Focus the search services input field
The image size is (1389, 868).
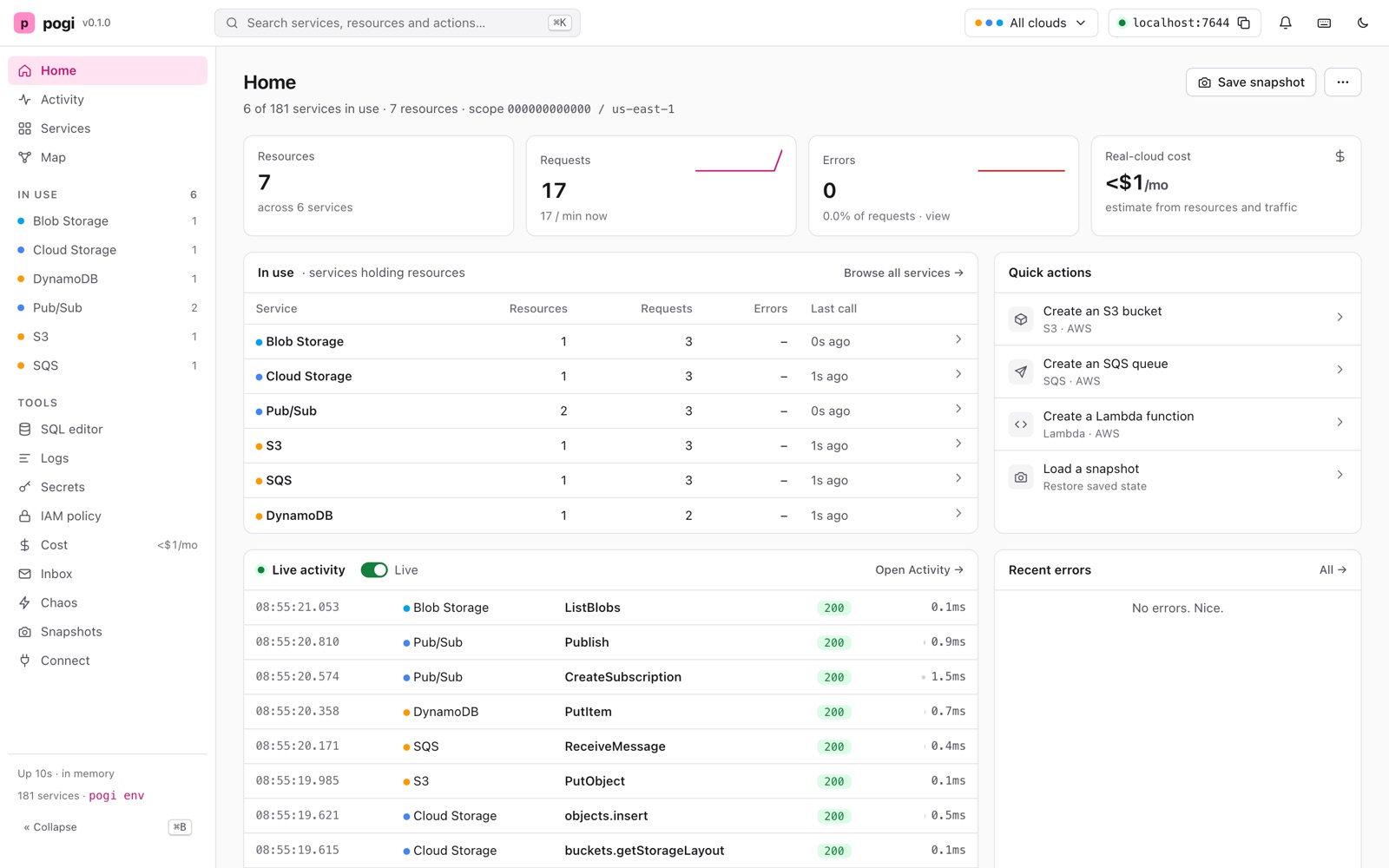[x=397, y=23]
